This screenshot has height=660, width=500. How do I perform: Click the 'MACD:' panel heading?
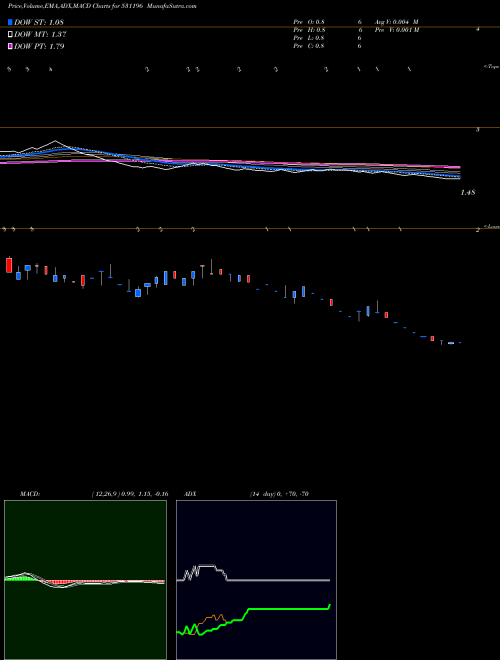pyautogui.click(x=30, y=494)
